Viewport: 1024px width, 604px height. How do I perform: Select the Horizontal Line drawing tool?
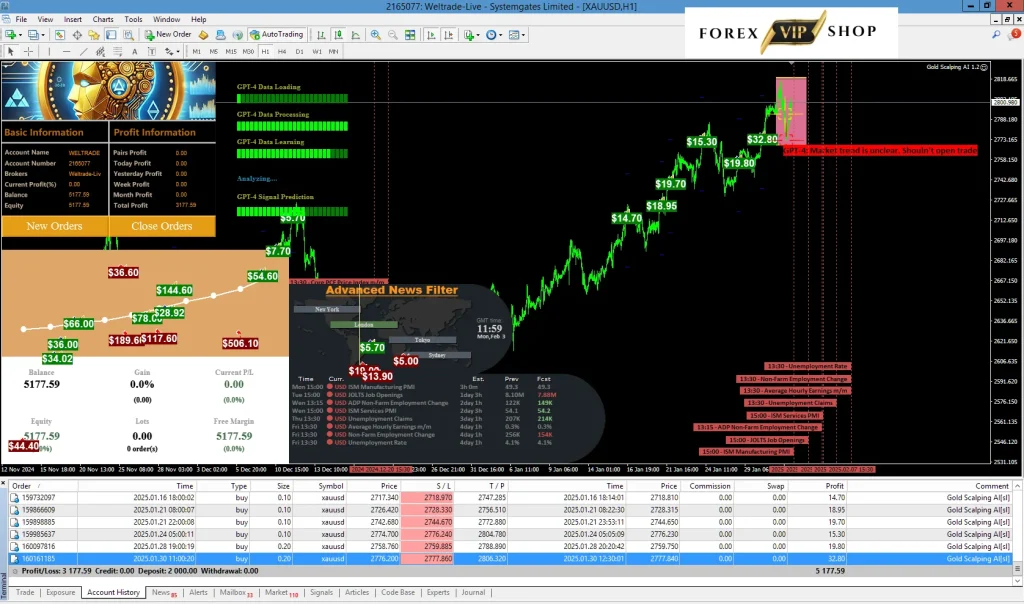[x=66, y=51]
